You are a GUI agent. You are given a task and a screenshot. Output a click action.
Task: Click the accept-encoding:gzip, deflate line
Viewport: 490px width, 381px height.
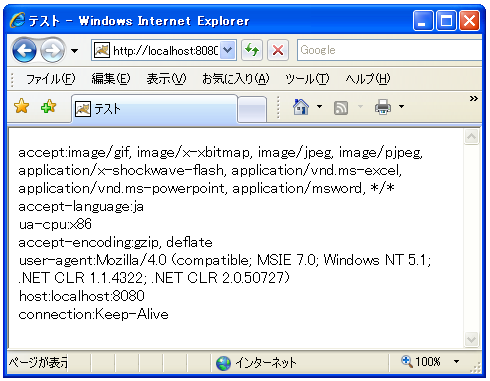[x=115, y=242]
